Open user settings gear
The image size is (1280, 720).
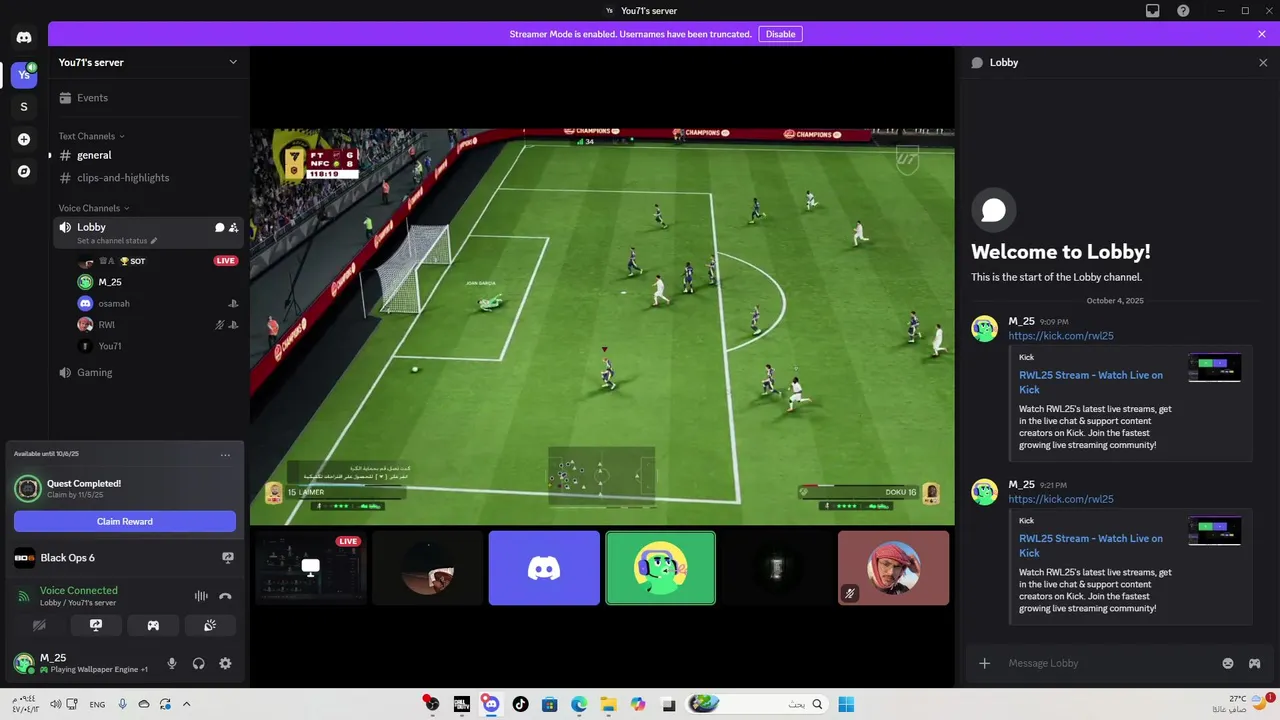click(225, 663)
